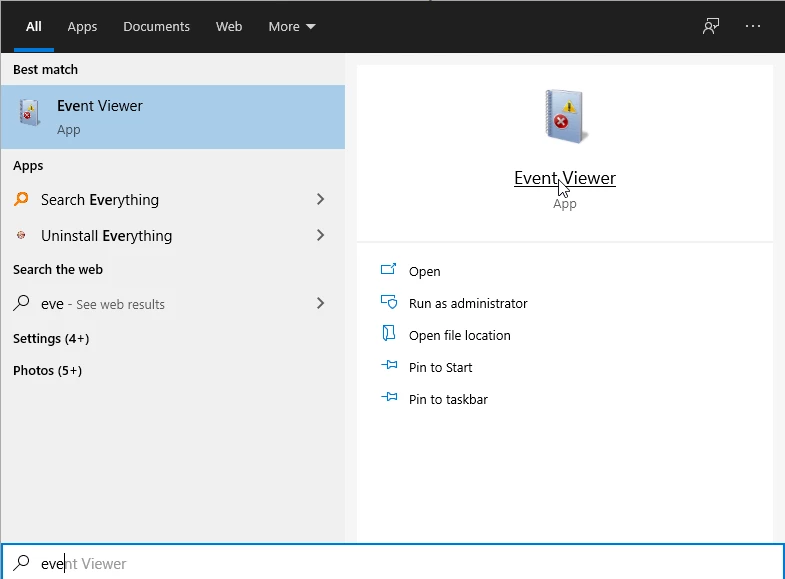Click the Run as administrator shield icon
The height and width of the screenshot is (579, 785).
tap(389, 302)
